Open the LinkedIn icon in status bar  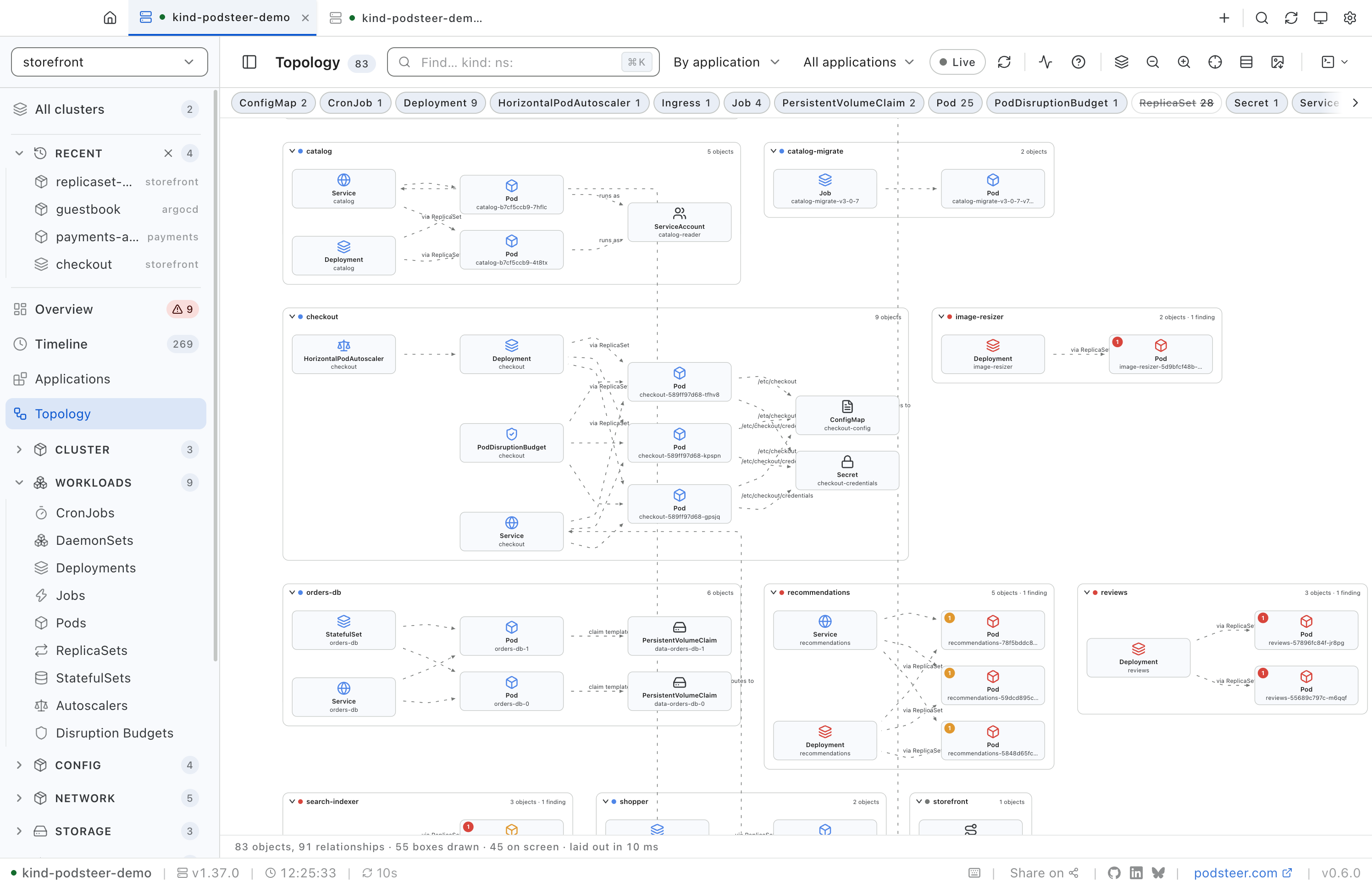click(1136, 873)
